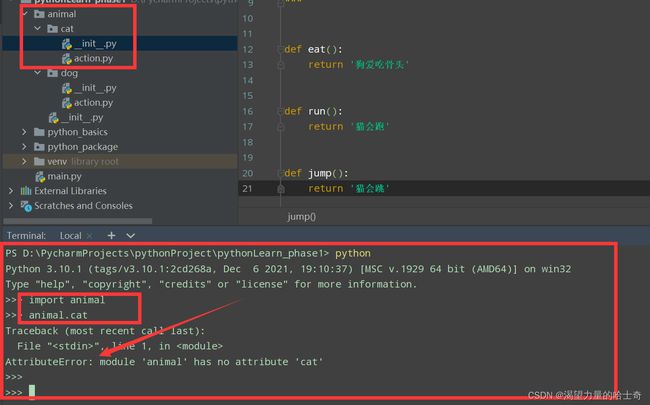The height and width of the screenshot is (405, 650).
Task: Click the python_basics folder icon
Action: pyautogui.click(x=39, y=132)
